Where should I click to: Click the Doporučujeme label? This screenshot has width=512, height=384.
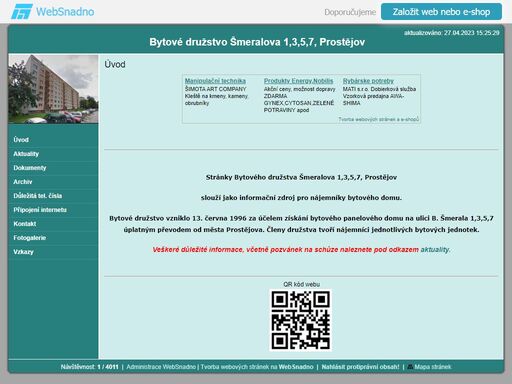point(350,12)
